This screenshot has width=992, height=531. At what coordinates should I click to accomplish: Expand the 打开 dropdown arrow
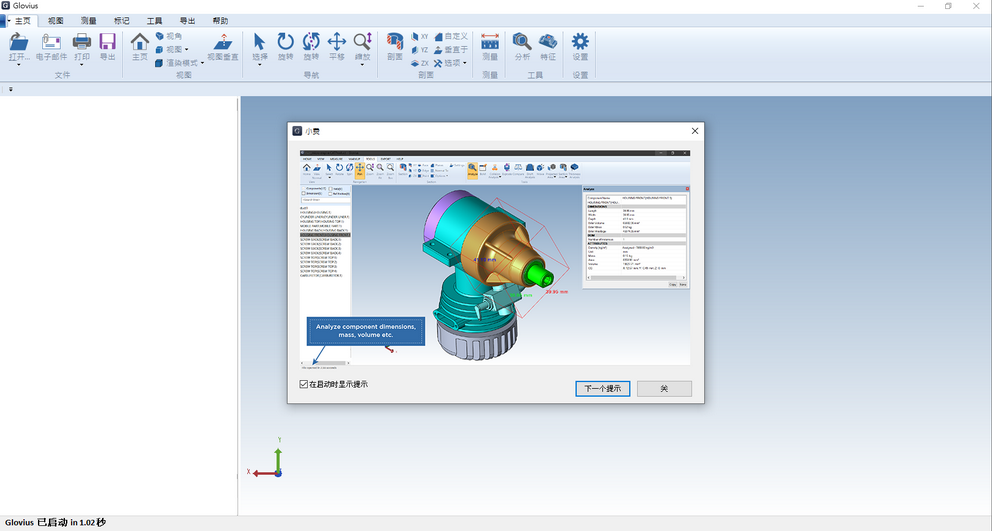tap(19, 65)
